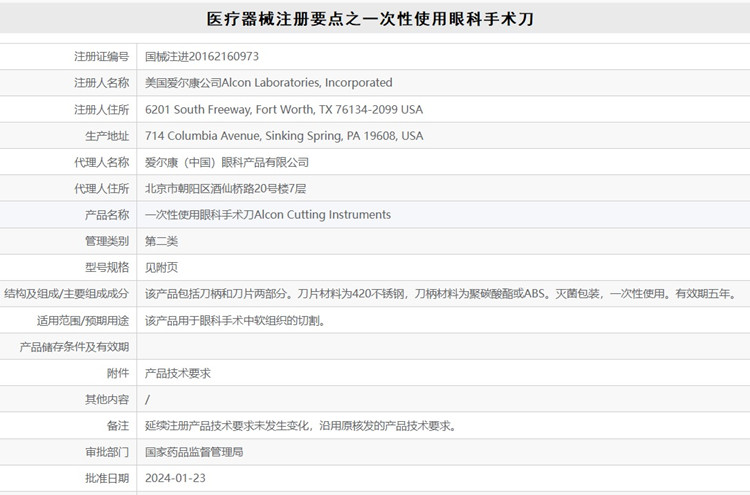This screenshot has width=750, height=495.
Task: Click the 审批部门 label
Action: click(x=107, y=452)
